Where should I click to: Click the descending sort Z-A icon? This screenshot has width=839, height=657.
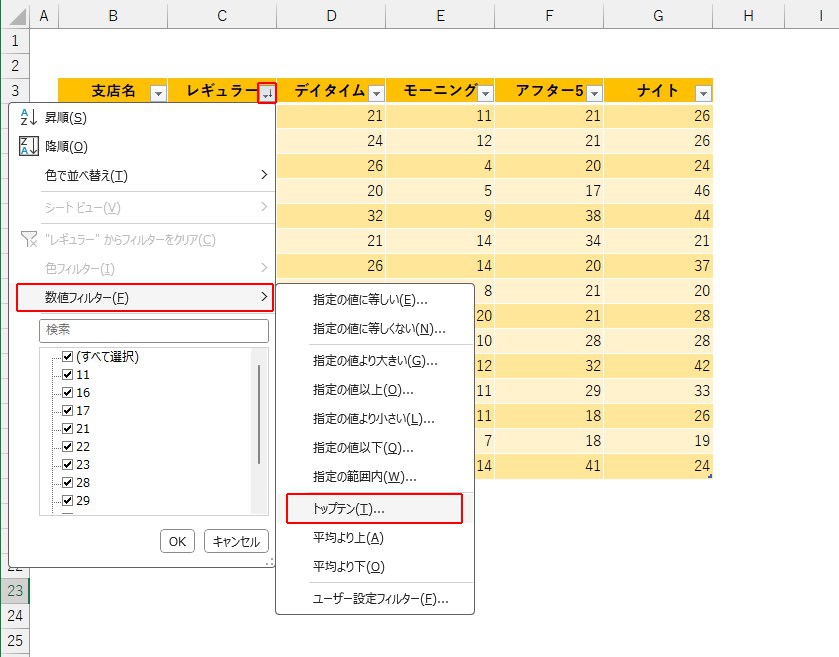[28, 147]
